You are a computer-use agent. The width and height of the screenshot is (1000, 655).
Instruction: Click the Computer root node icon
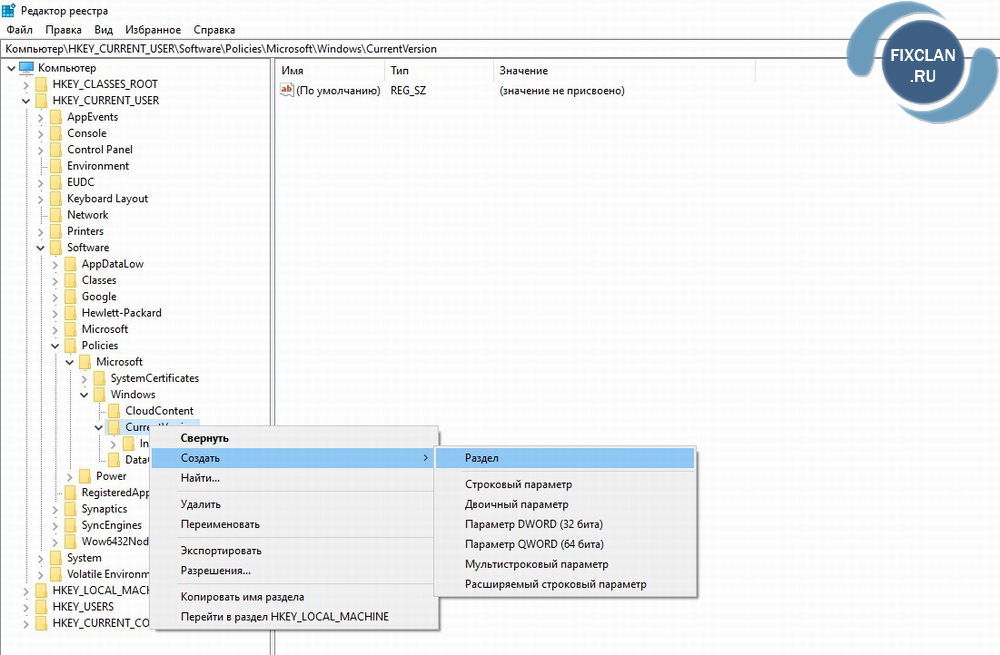click(27, 68)
